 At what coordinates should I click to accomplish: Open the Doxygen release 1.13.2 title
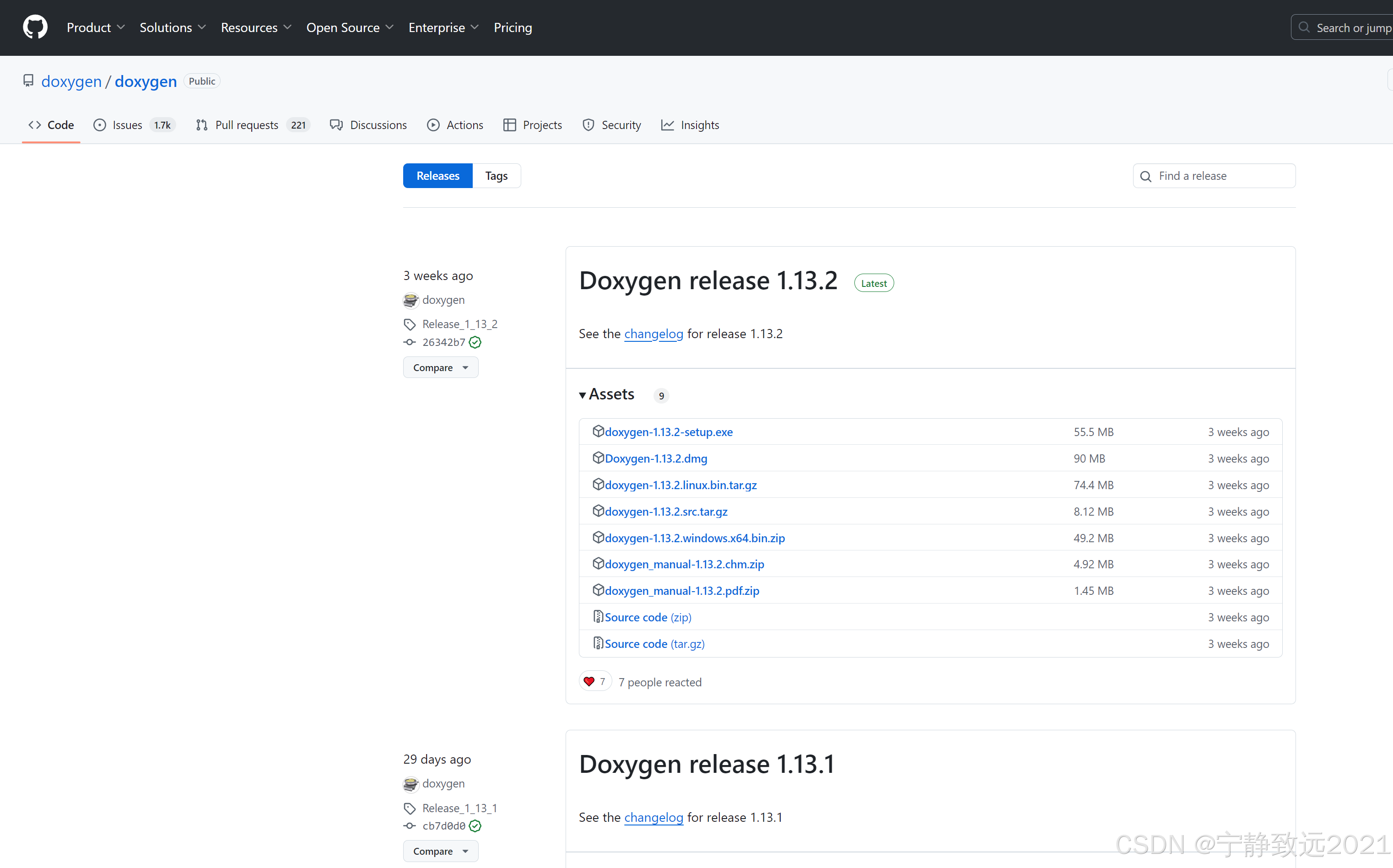point(708,280)
